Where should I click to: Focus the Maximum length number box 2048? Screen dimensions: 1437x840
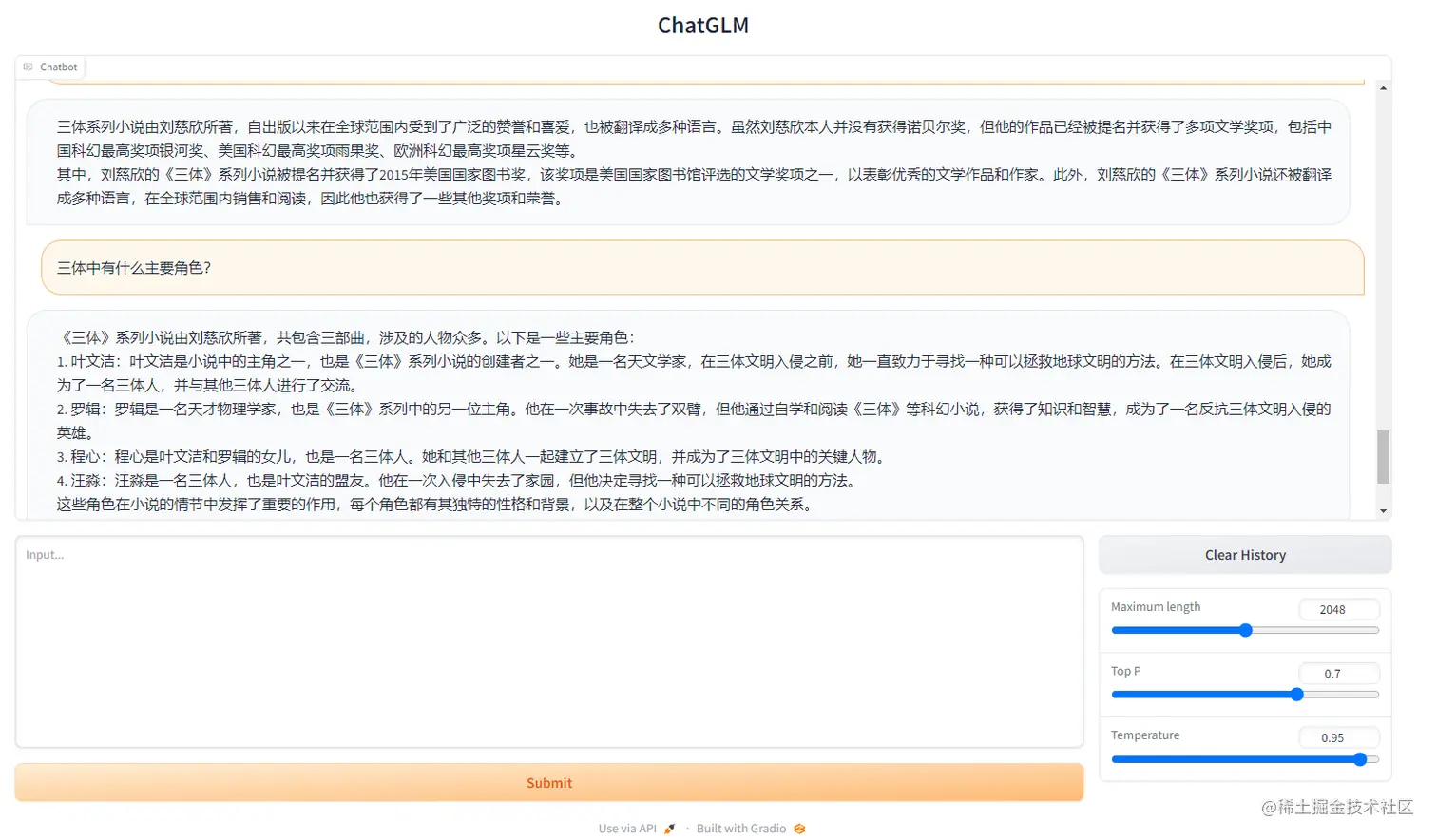pos(1339,610)
